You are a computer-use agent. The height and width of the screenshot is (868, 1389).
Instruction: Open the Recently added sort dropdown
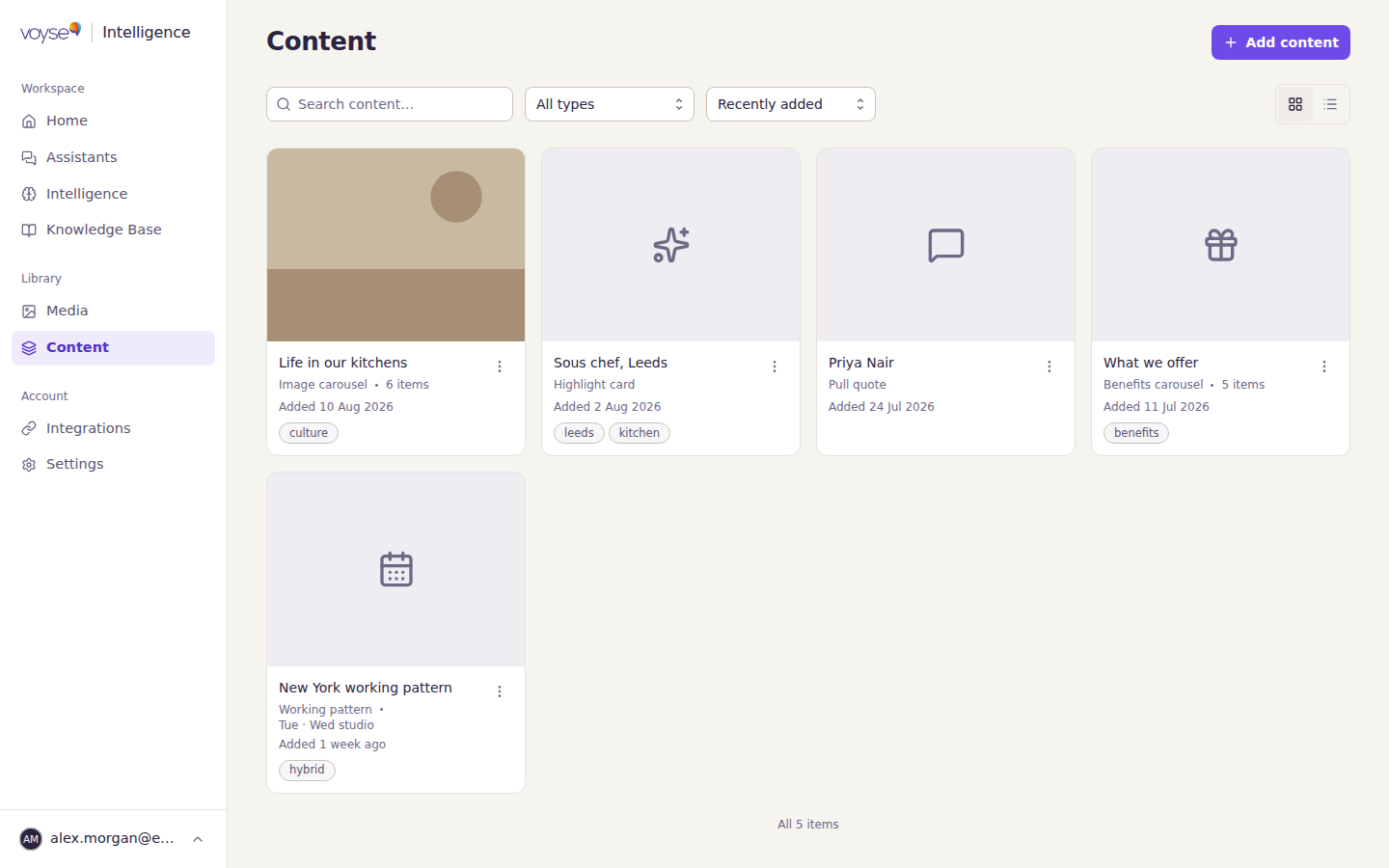pos(791,104)
